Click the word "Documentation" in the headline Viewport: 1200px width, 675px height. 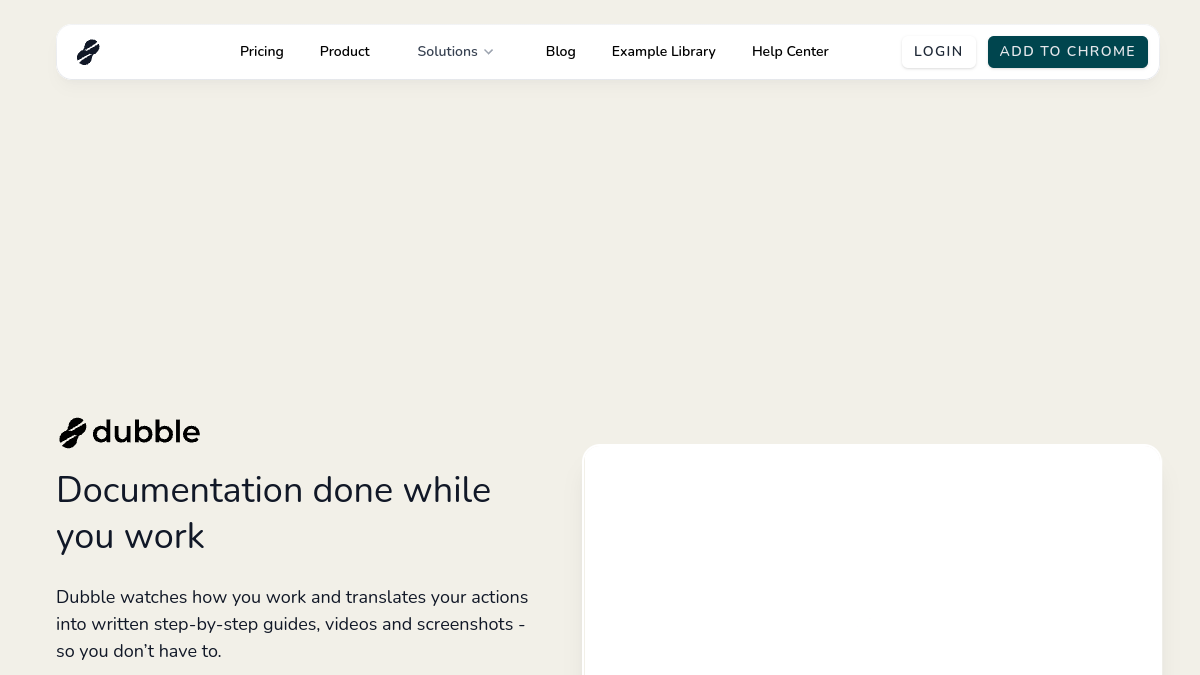pos(180,490)
